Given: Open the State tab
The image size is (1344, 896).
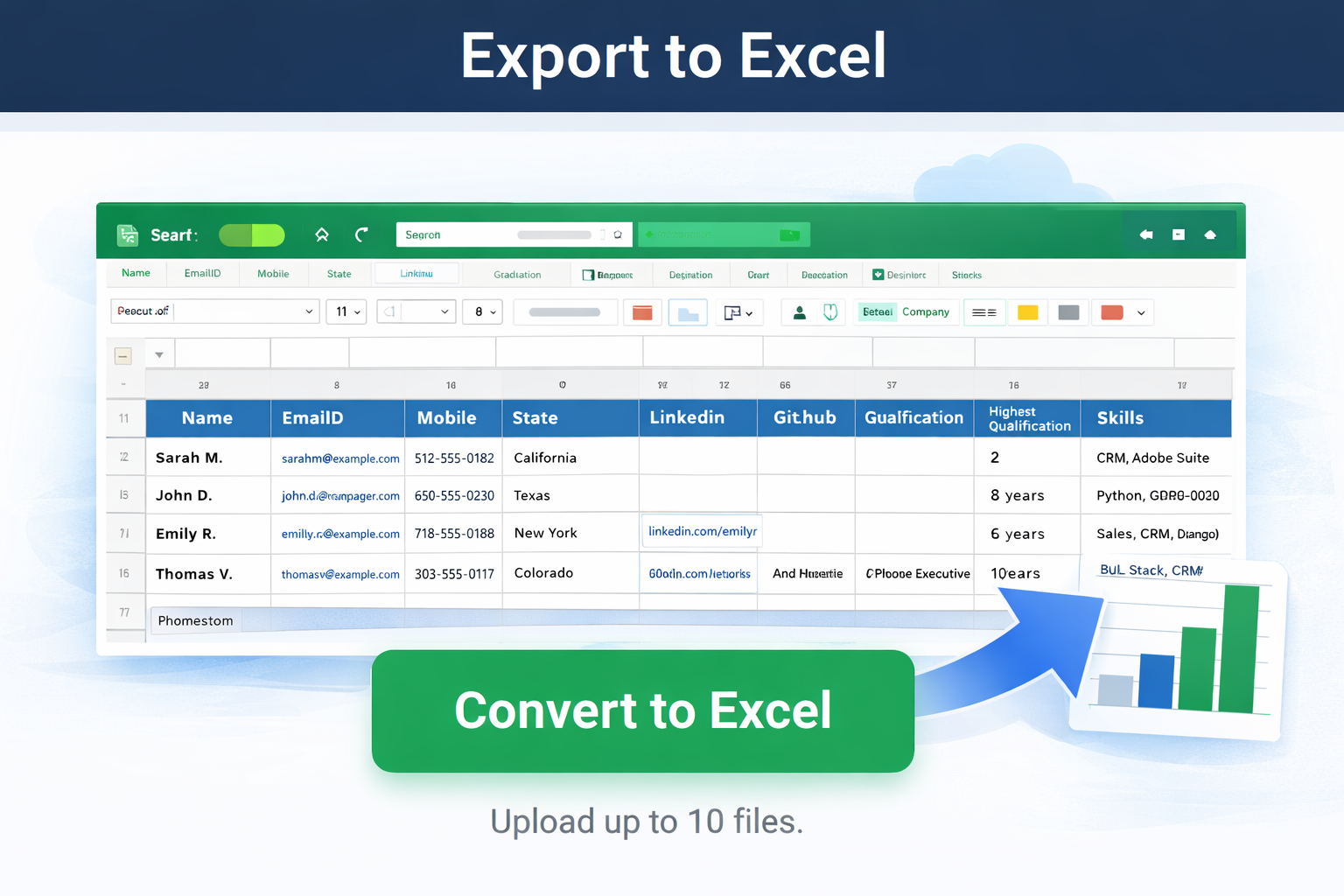Looking at the screenshot, I should (339, 274).
